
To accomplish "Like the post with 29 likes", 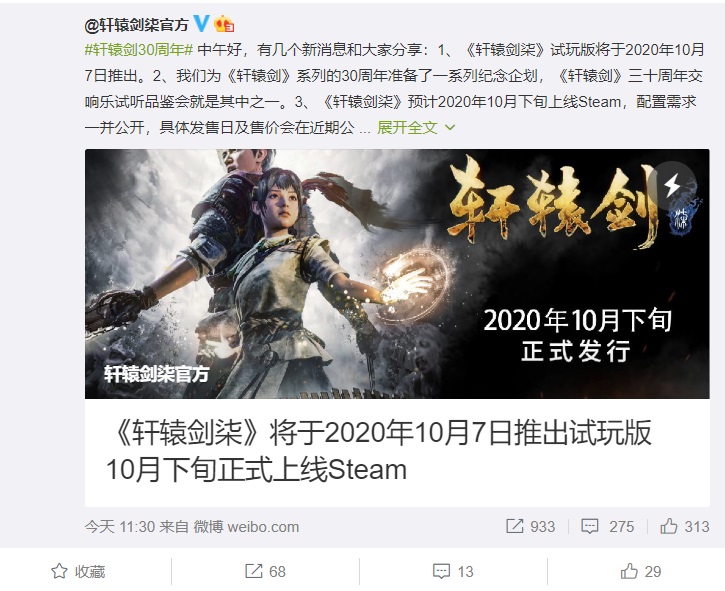I will point(641,571).
